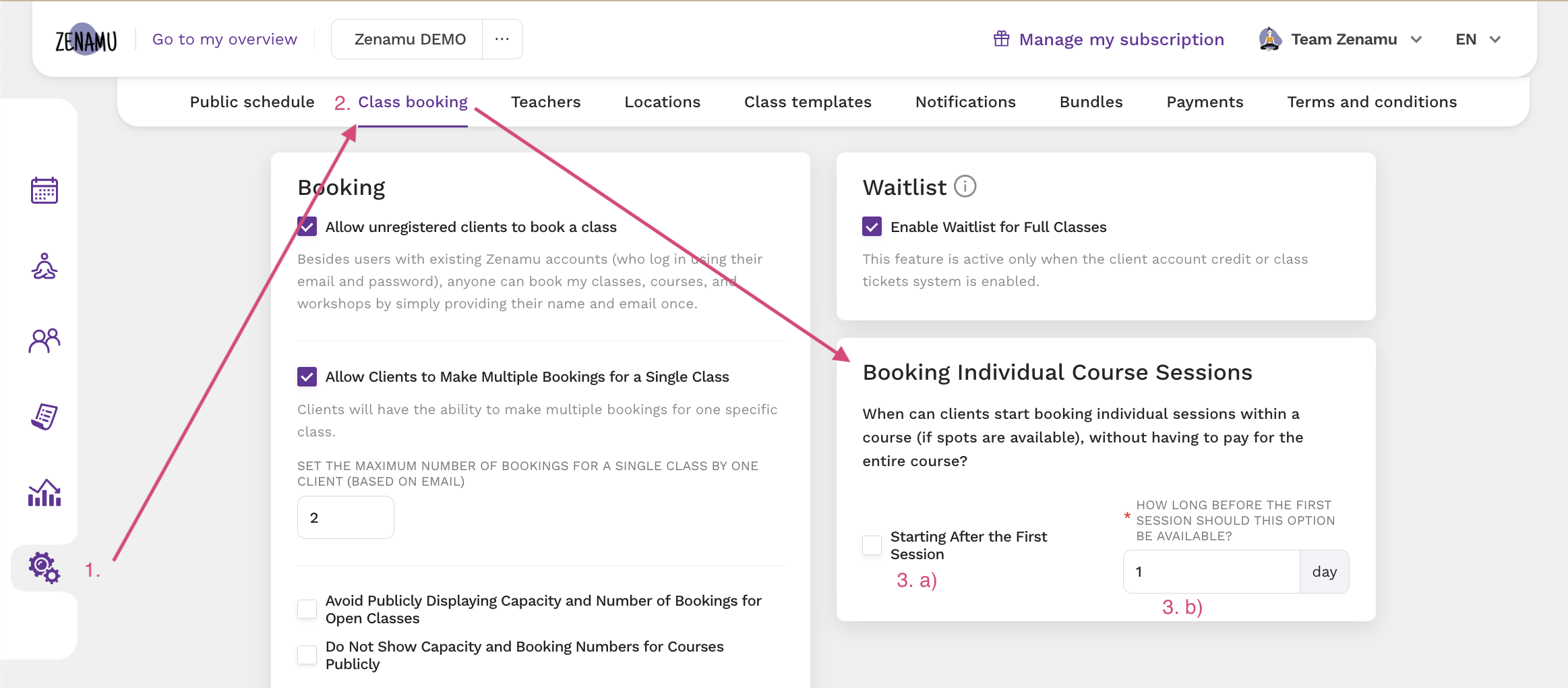This screenshot has height=688, width=1568.
Task: Click the Waitlist info icon
Action: [x=965, y=186]
